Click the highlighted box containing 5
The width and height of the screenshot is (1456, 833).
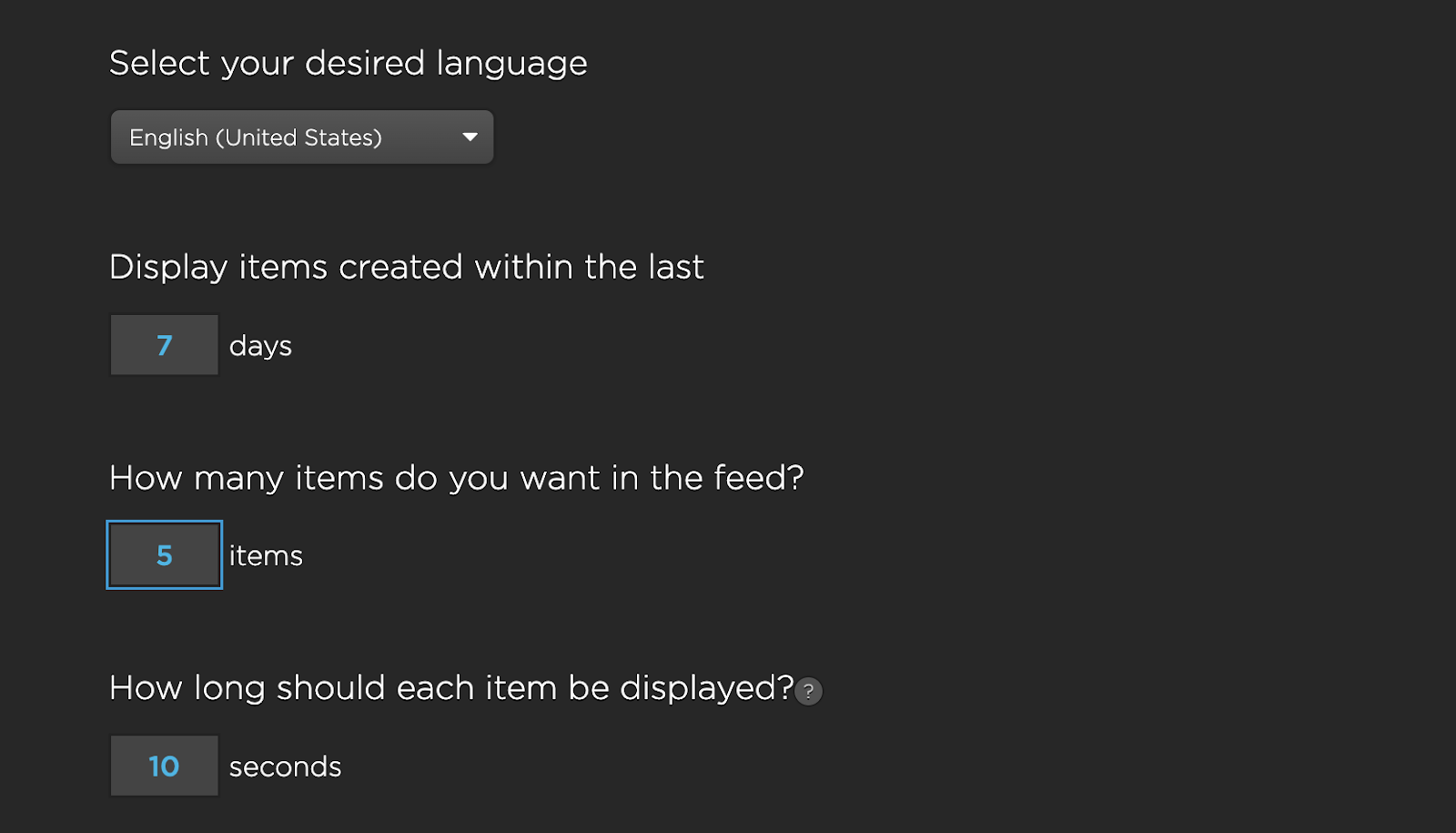(x=164, y=555)
